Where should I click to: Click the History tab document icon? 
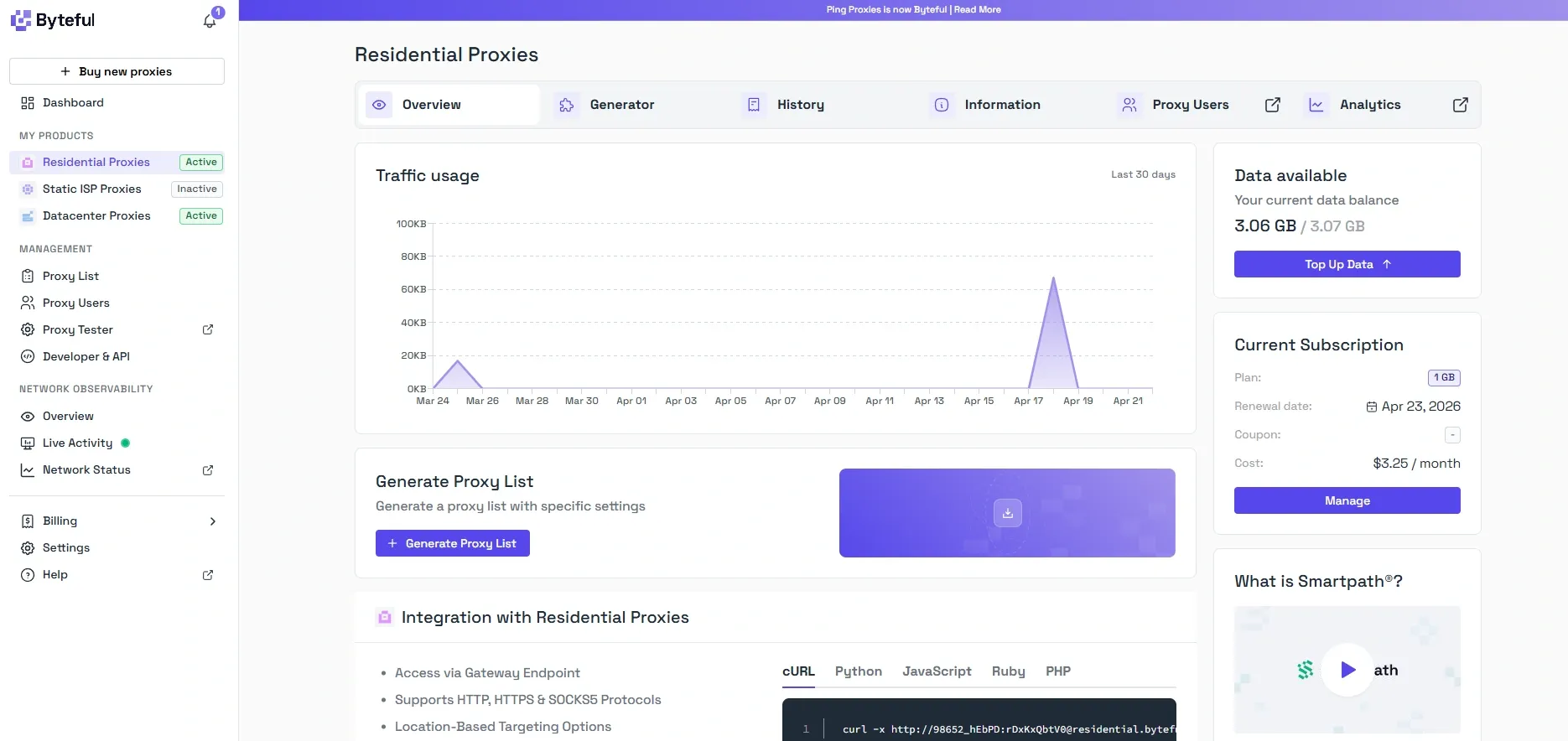[x=754, y=105]
